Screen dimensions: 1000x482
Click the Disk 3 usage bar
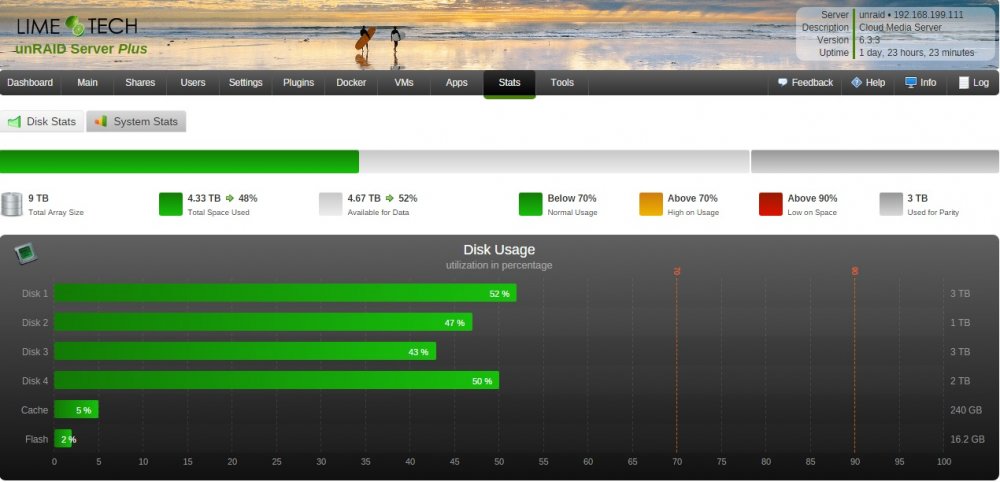pos(245,351)
